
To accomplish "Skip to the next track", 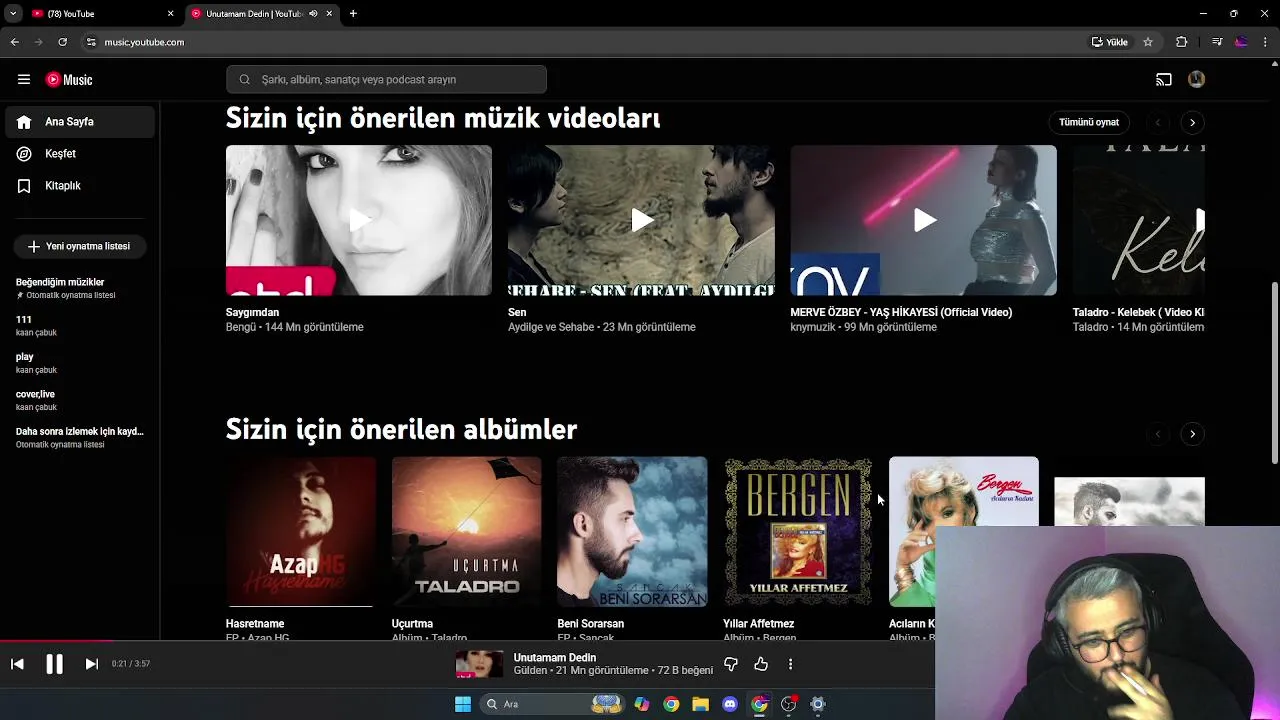I will click(x=91, y=664).
